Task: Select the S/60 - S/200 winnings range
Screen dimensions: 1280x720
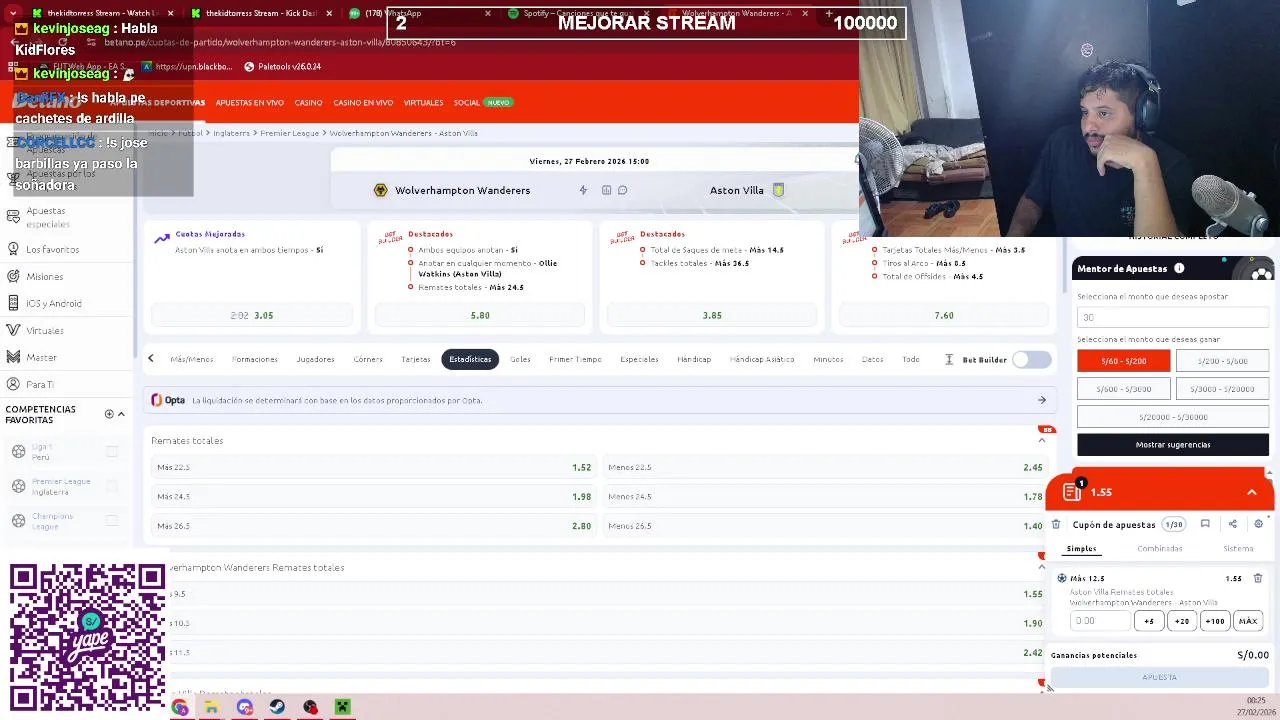Action: [x=1124, y=361]
